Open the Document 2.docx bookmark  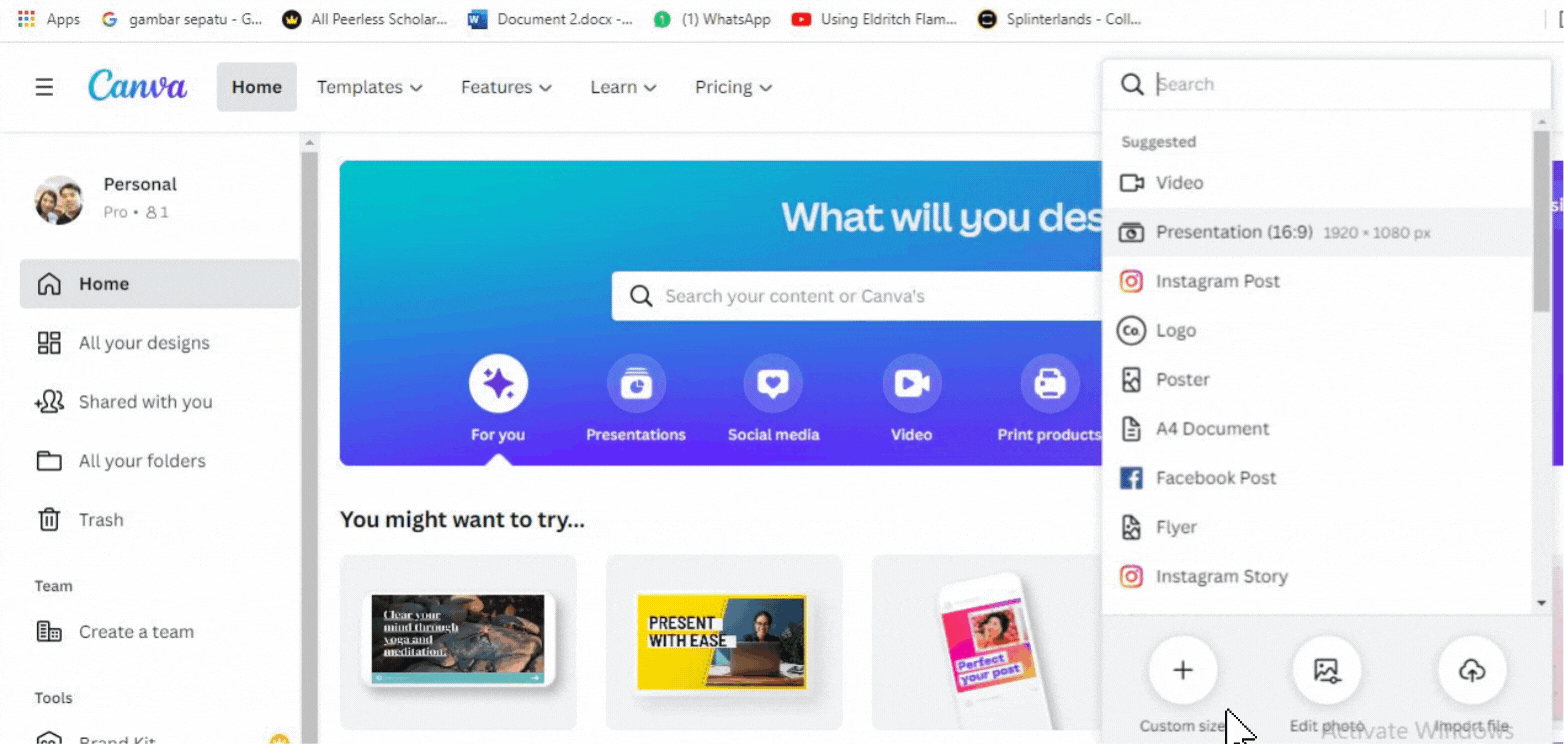click(x=551, y=19)
